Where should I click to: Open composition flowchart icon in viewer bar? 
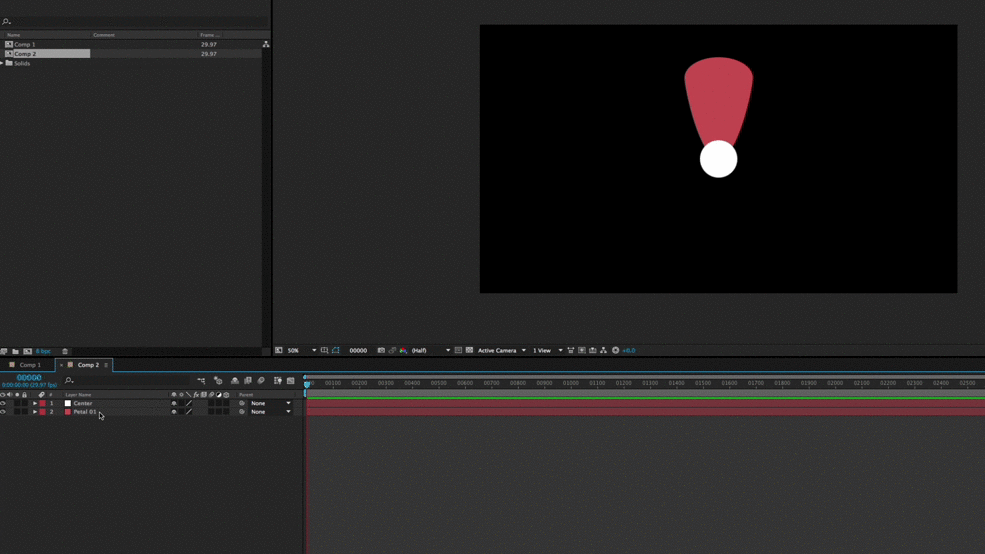(x=603, y=350)
